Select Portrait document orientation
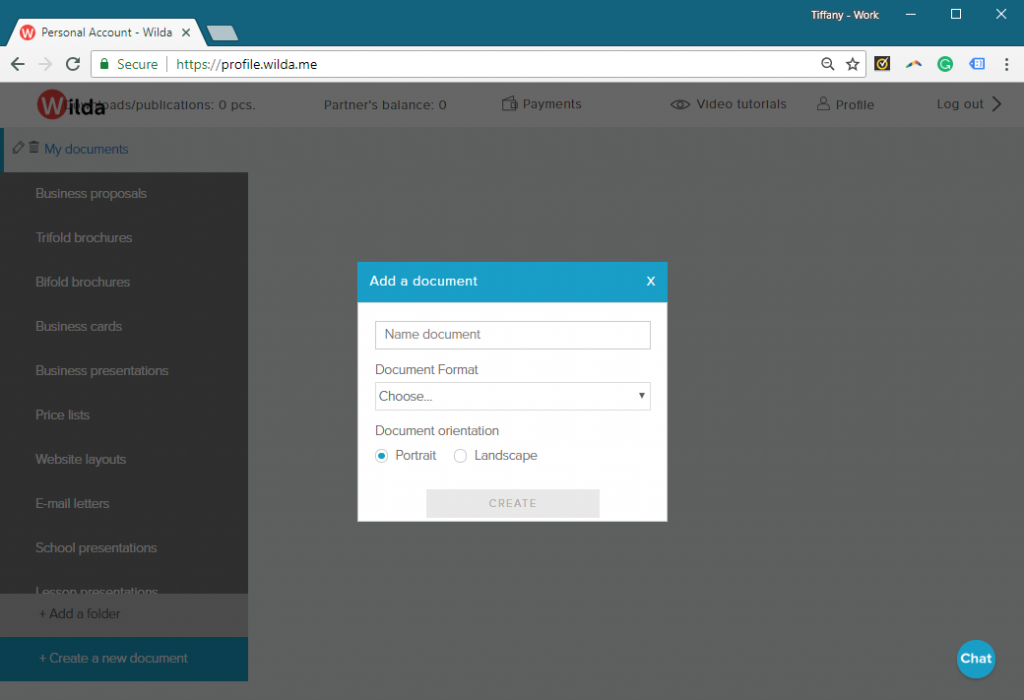 coord(381,455)
